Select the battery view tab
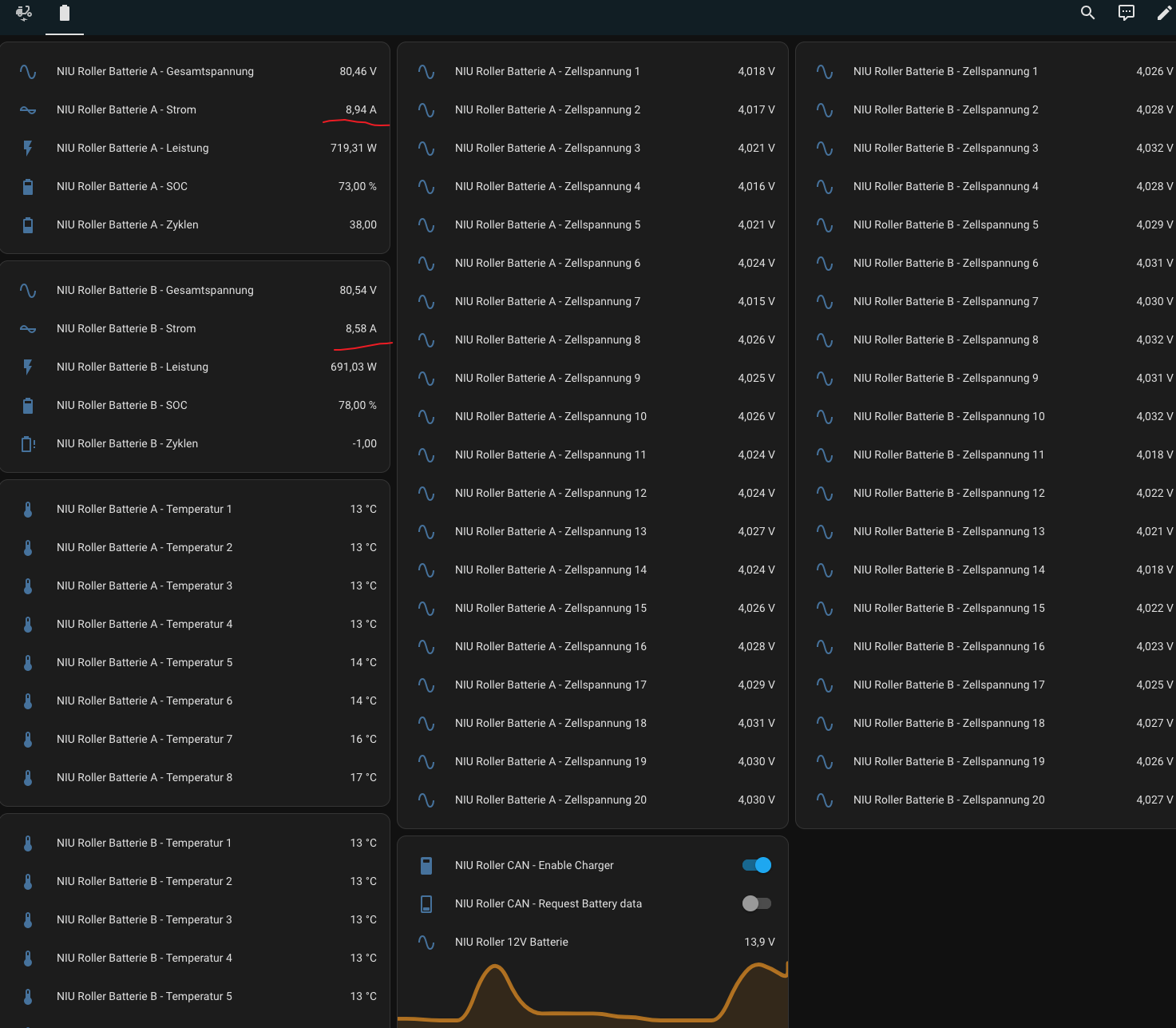 [x=65, y=13]
